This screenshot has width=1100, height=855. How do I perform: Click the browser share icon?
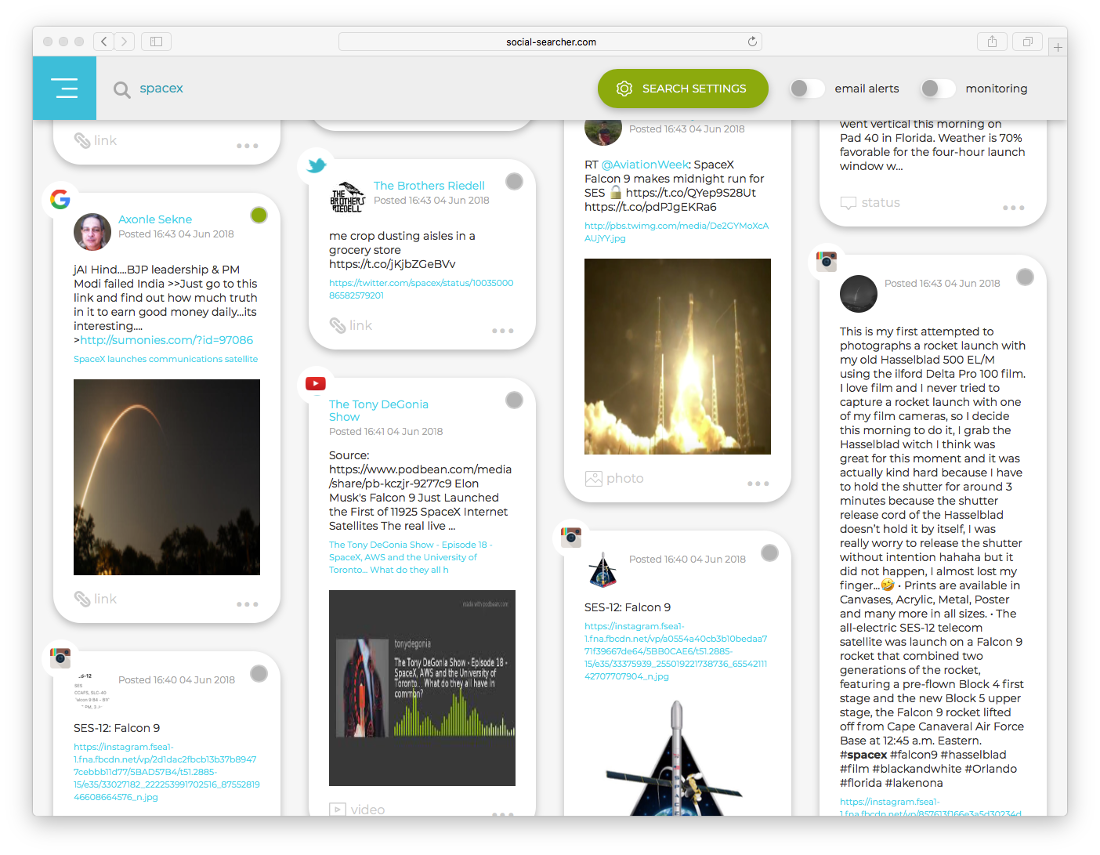(992, 41)
